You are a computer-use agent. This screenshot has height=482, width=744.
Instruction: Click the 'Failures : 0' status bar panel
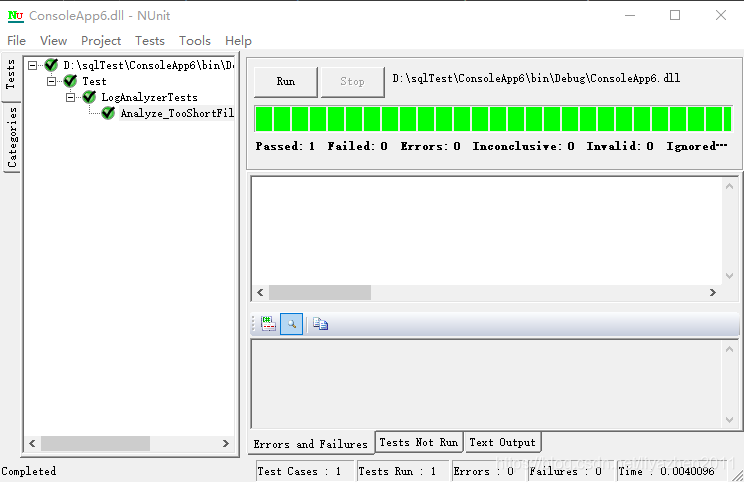571,471
